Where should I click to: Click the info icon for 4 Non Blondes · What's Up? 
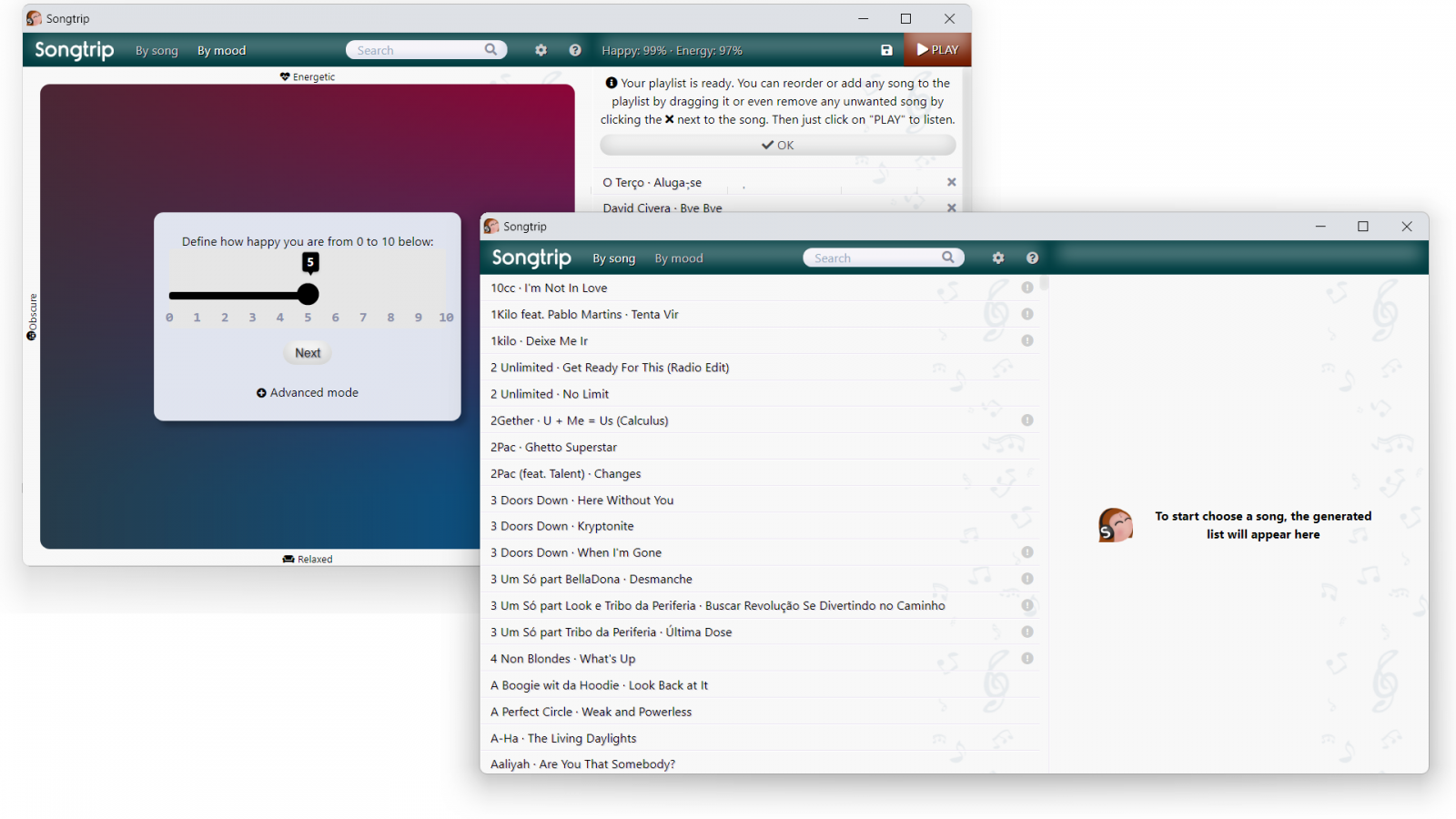[1027, 658]
